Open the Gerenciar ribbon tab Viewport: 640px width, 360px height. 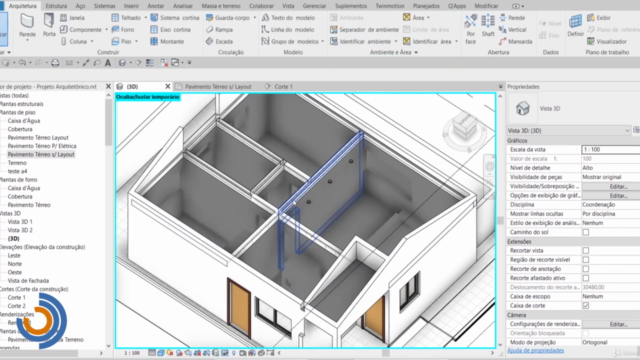[x=314, y=6]
